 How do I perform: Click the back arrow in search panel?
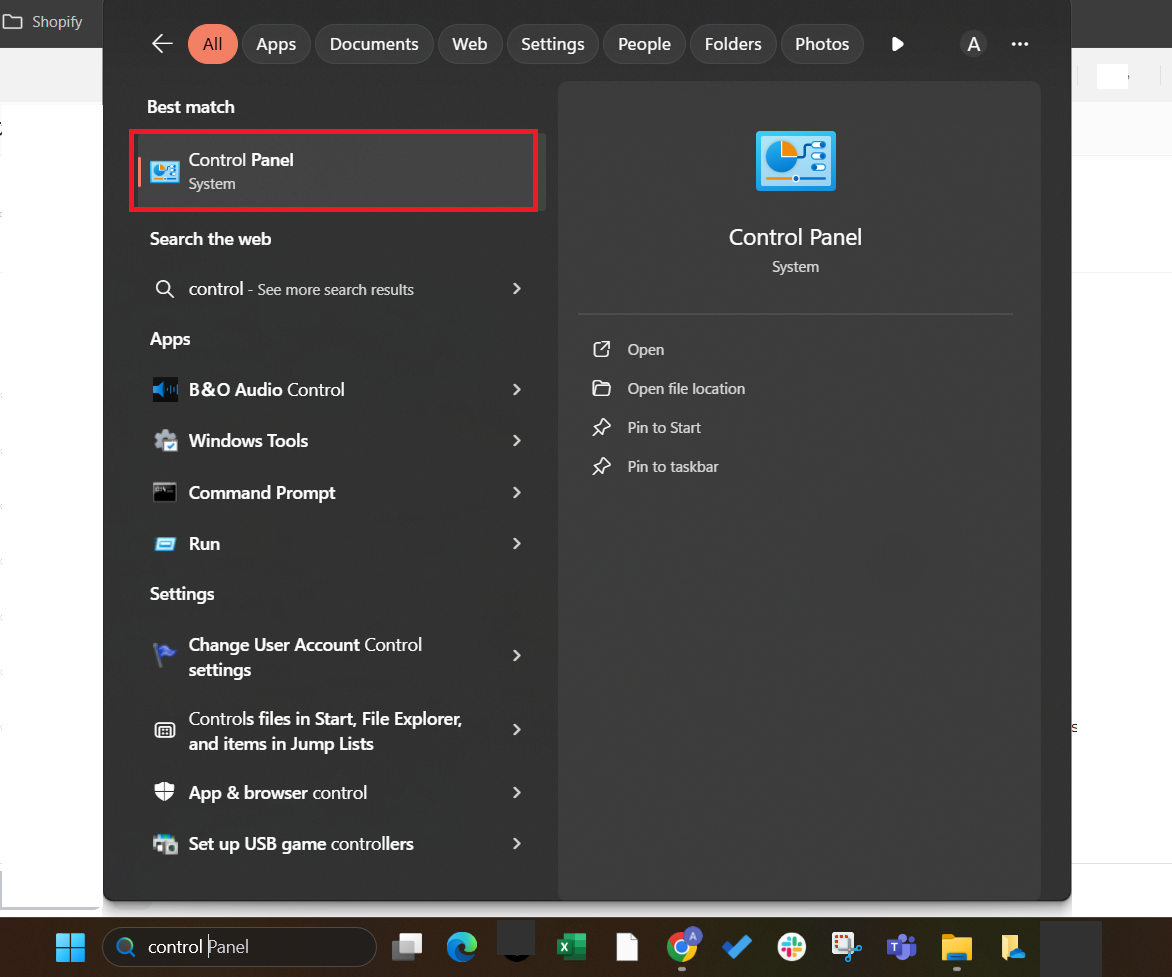162,44
